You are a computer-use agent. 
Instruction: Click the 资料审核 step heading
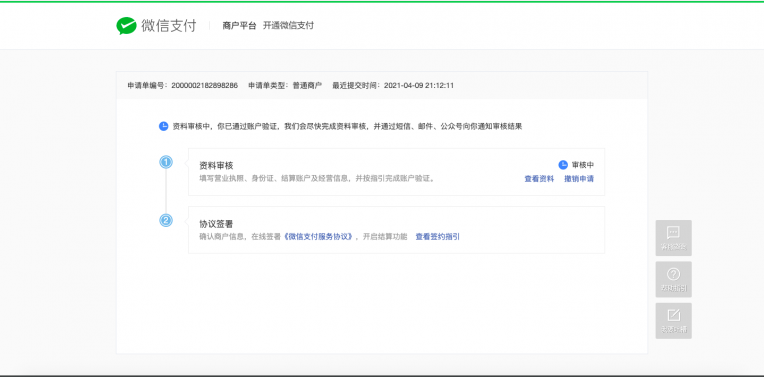click(x=216, y=166)
